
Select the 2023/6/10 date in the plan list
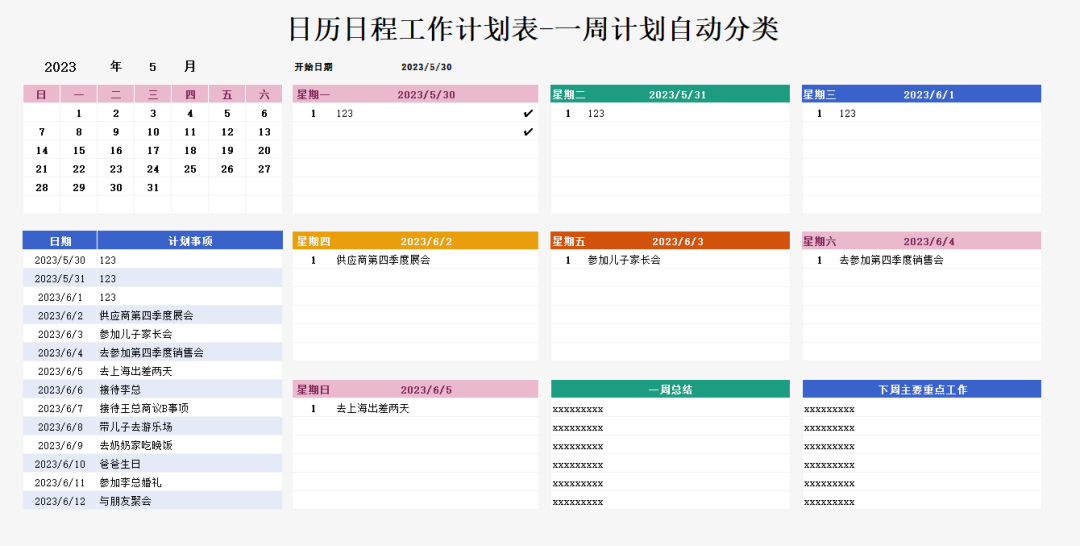point(60,464)
